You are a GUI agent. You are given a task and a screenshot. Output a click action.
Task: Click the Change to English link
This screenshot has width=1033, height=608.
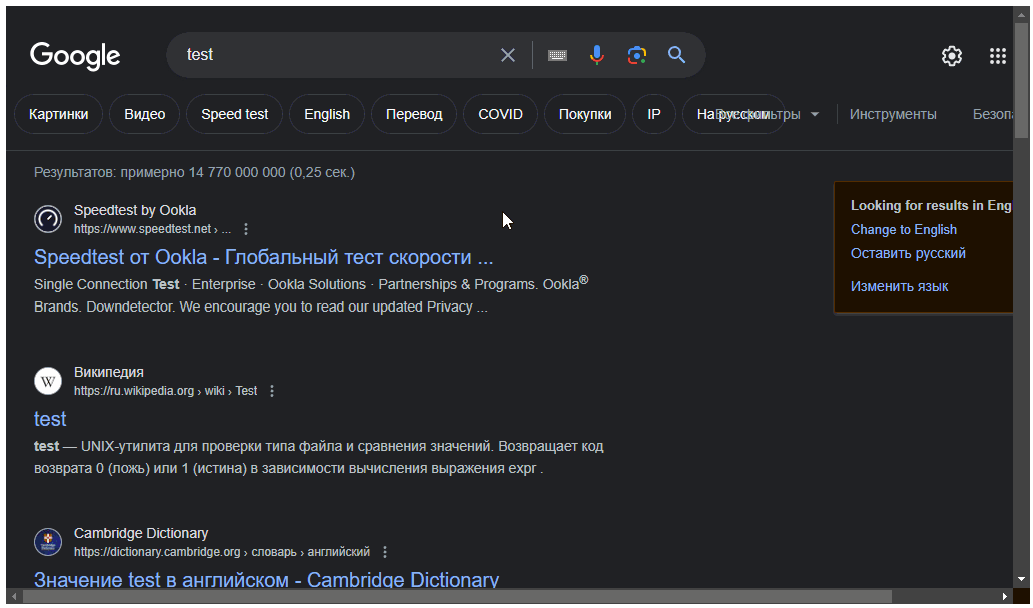(903, 229)
